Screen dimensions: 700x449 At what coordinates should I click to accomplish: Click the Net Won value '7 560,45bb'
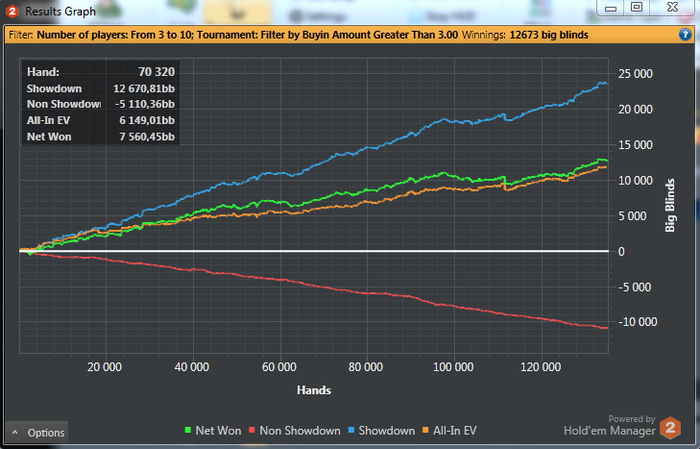coord(147,137)
